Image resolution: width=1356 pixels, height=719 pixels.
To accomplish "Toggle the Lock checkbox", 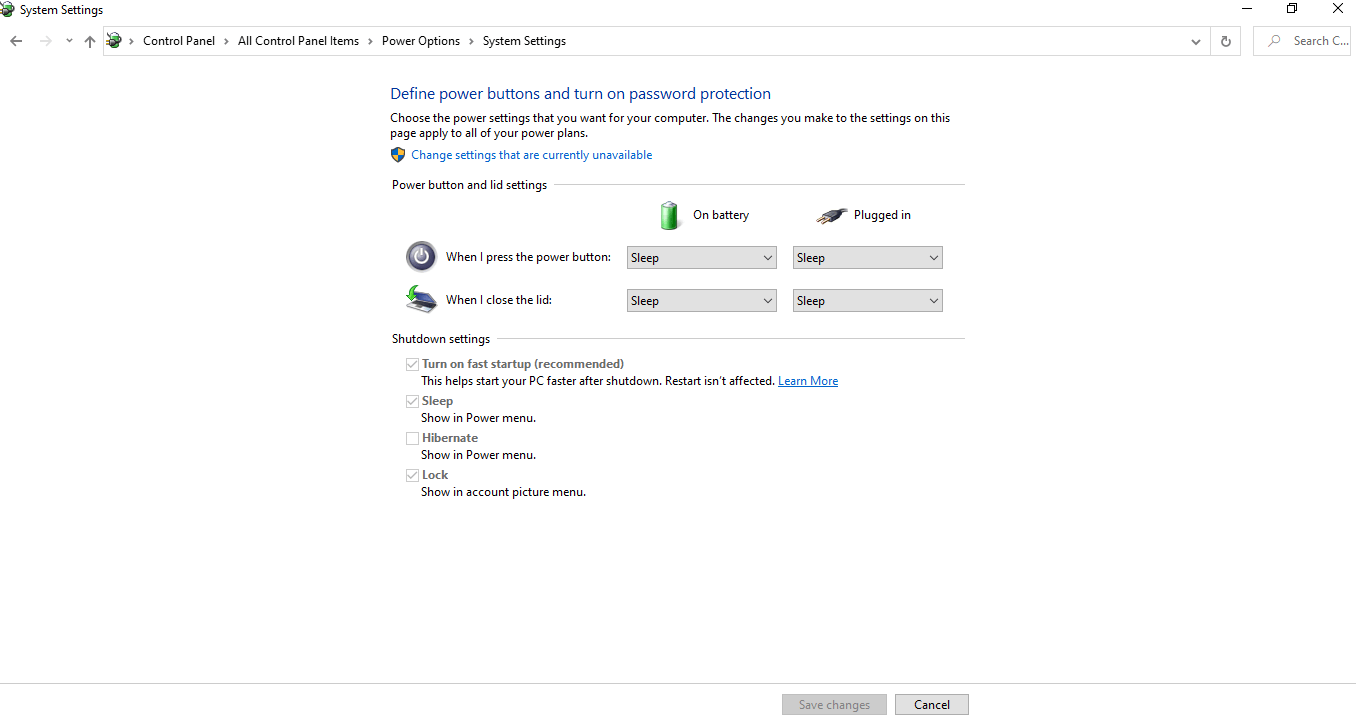I will pyautogui.click(x=412, y=475).
